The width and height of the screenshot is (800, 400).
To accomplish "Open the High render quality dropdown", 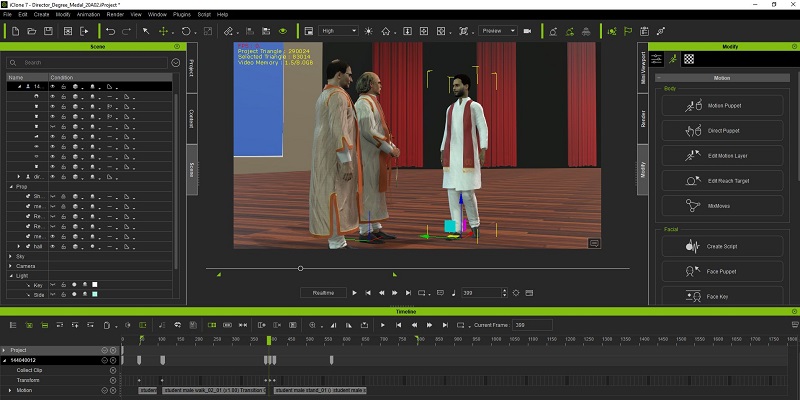I will click(x=339, y=31).
